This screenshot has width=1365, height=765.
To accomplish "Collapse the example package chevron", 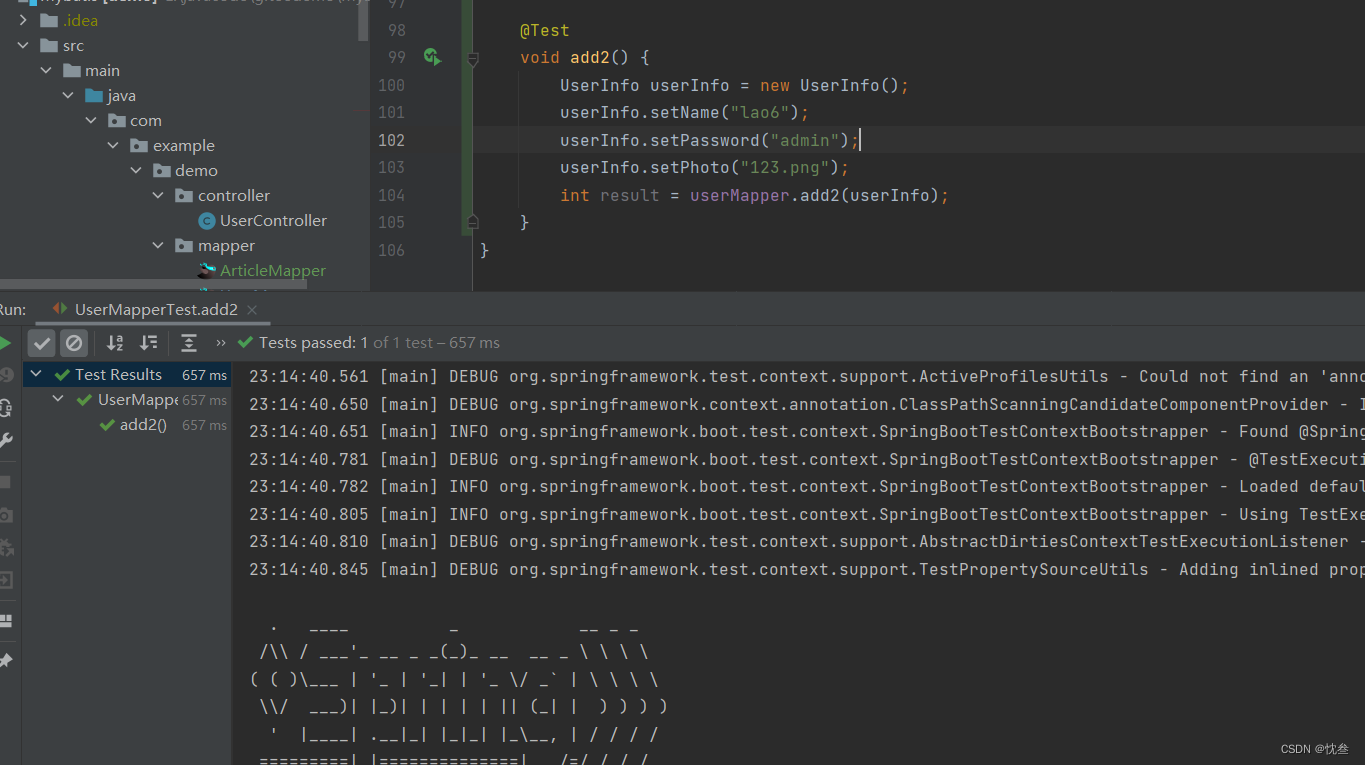I will 114,145.
